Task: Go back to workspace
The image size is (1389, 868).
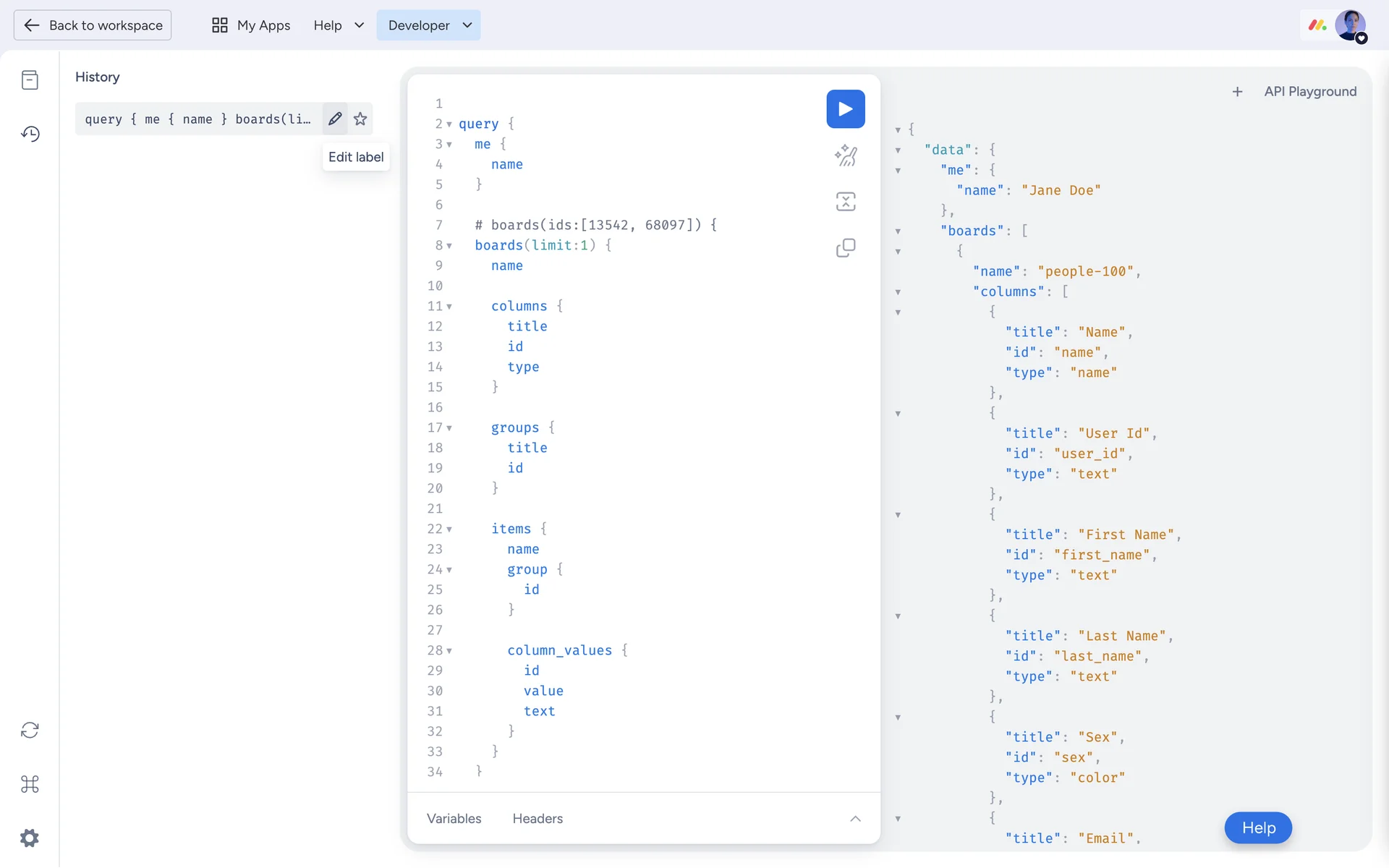Action: [93, 25]
